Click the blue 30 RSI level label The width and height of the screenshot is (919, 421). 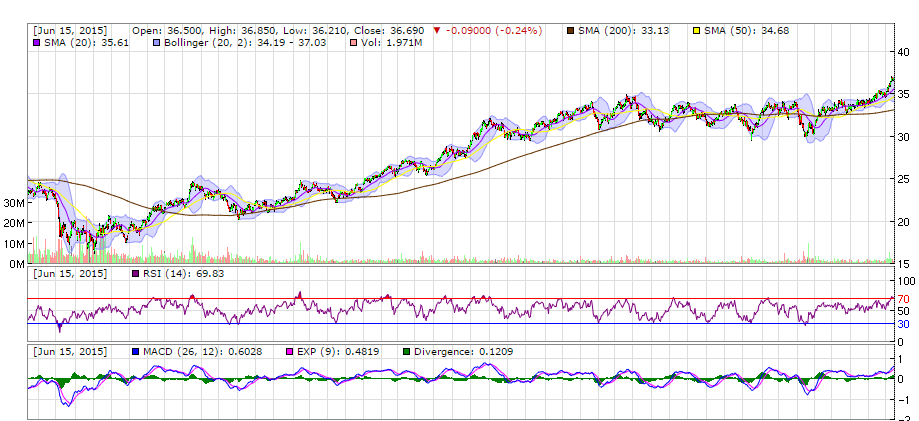point(903,324)
